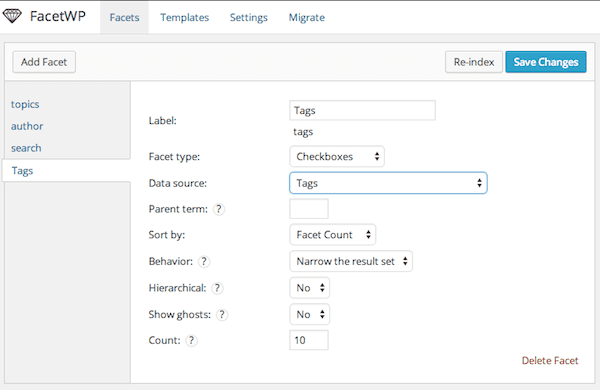This screenshot has width=600, height=390.
Task: Open help icon next to Hierarchical
Action: point(217,288)
